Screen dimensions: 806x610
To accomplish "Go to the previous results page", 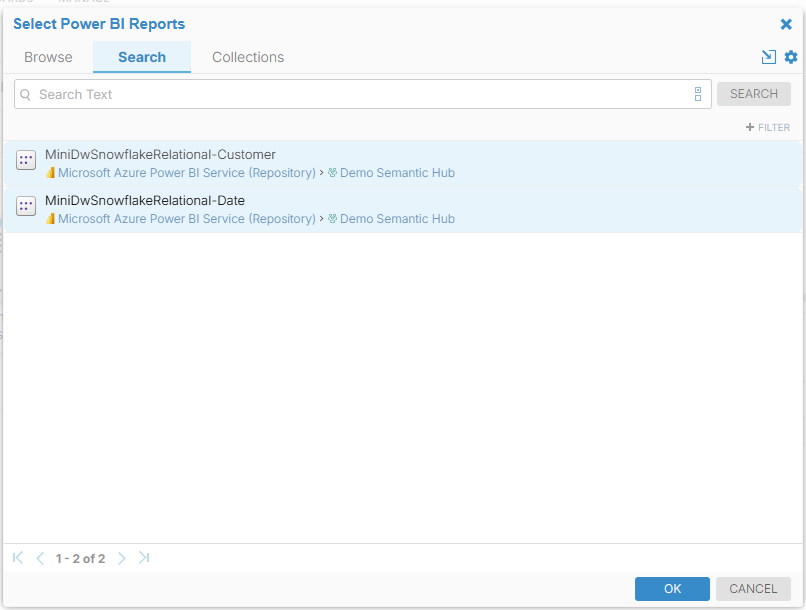I will (40, 558).
